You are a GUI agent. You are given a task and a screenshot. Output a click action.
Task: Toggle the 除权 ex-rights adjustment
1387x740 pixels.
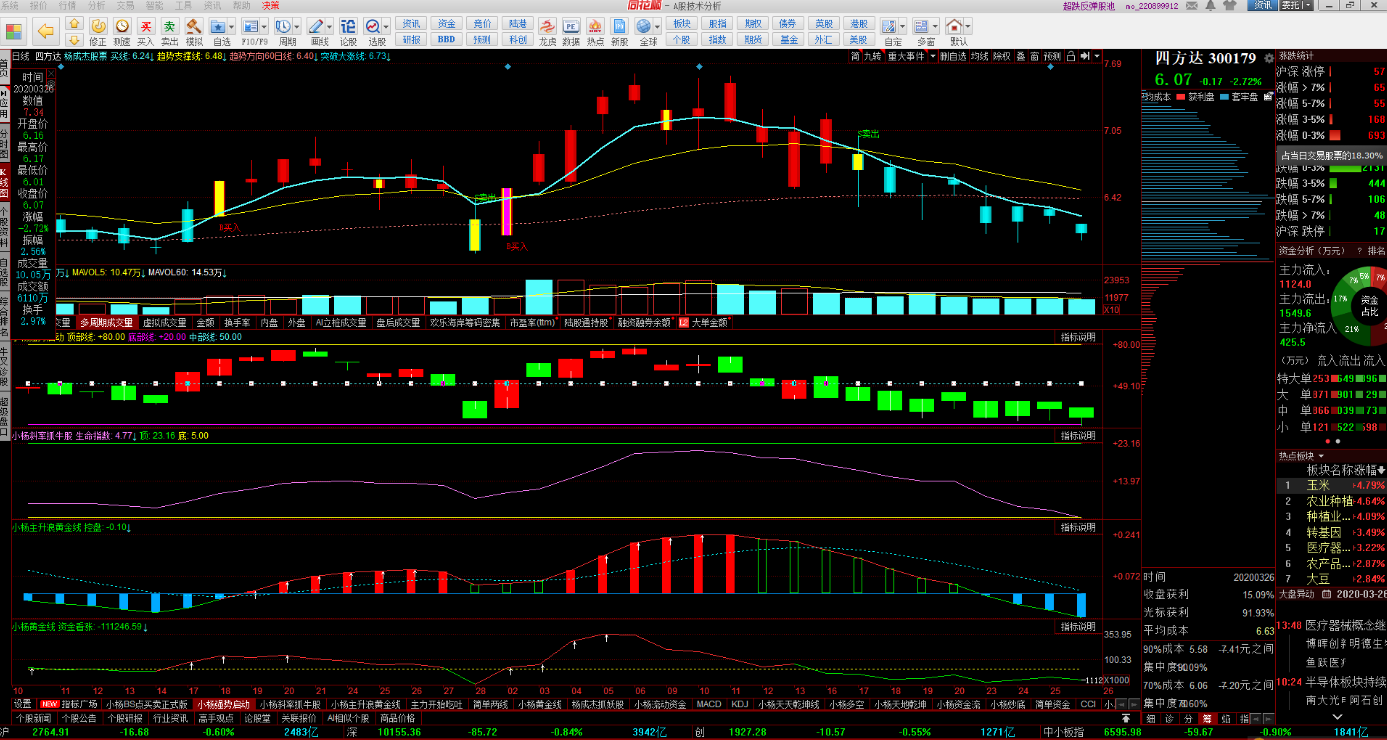click(1001, 57)
